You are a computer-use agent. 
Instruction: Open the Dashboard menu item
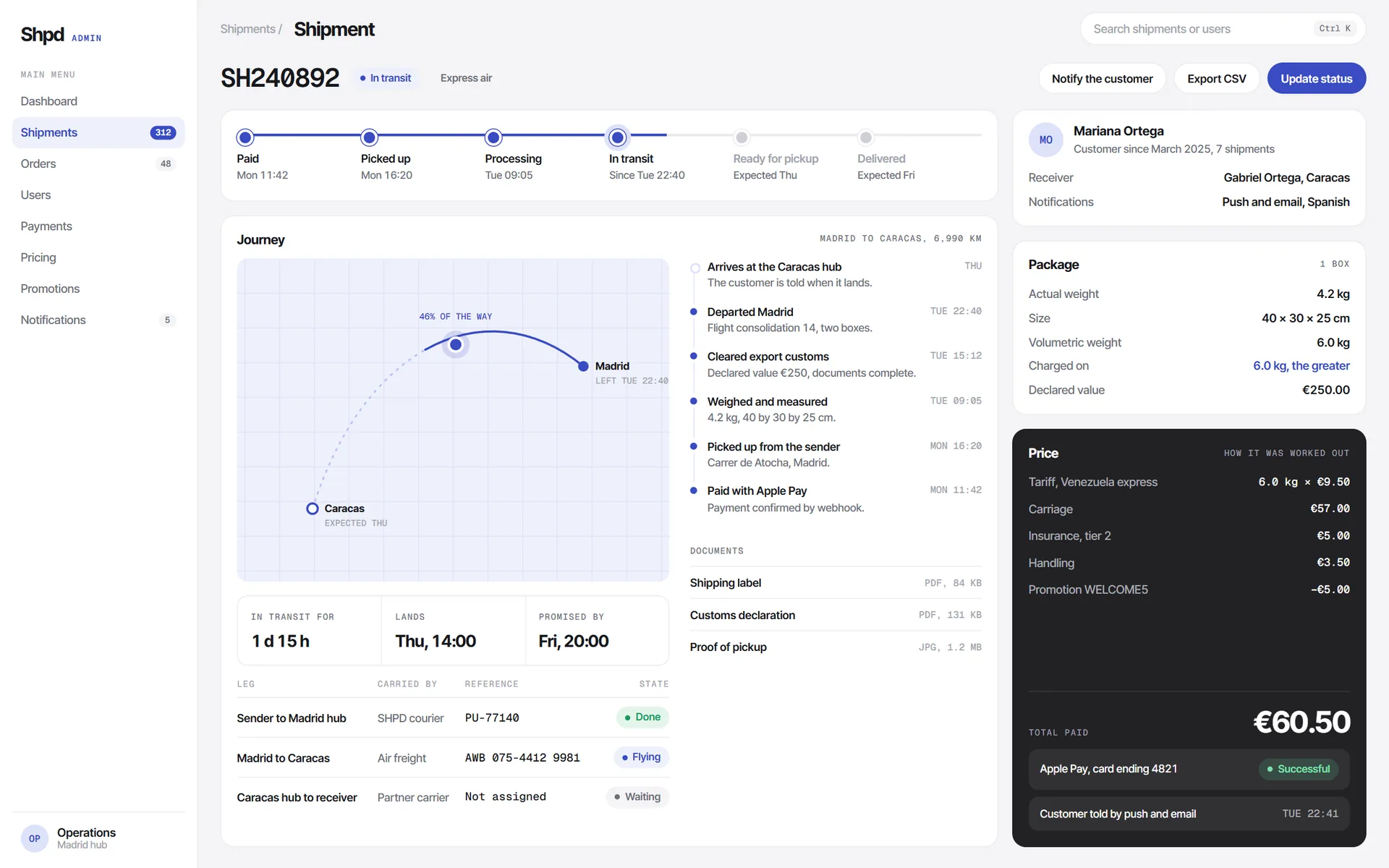point(98,101)
